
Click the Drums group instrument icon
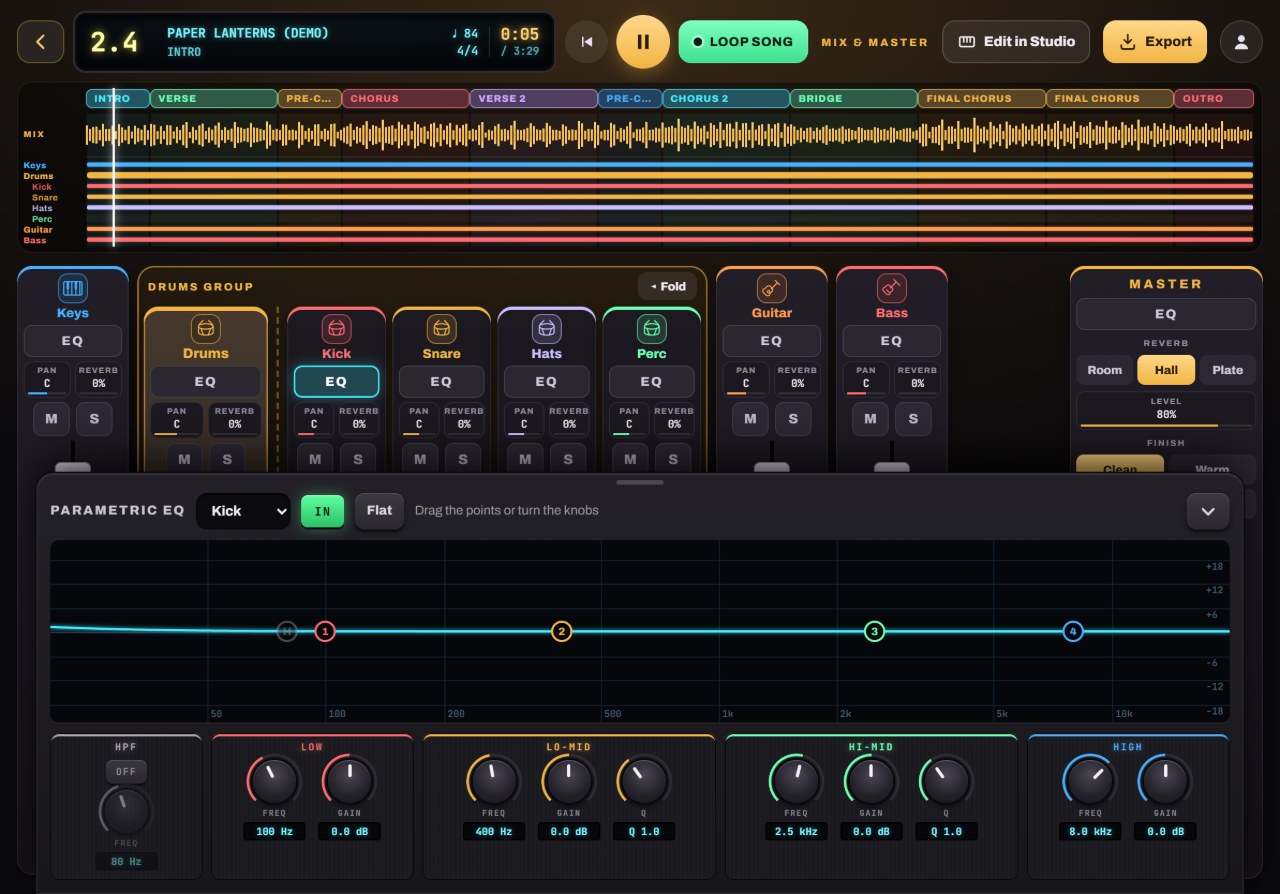205,329
